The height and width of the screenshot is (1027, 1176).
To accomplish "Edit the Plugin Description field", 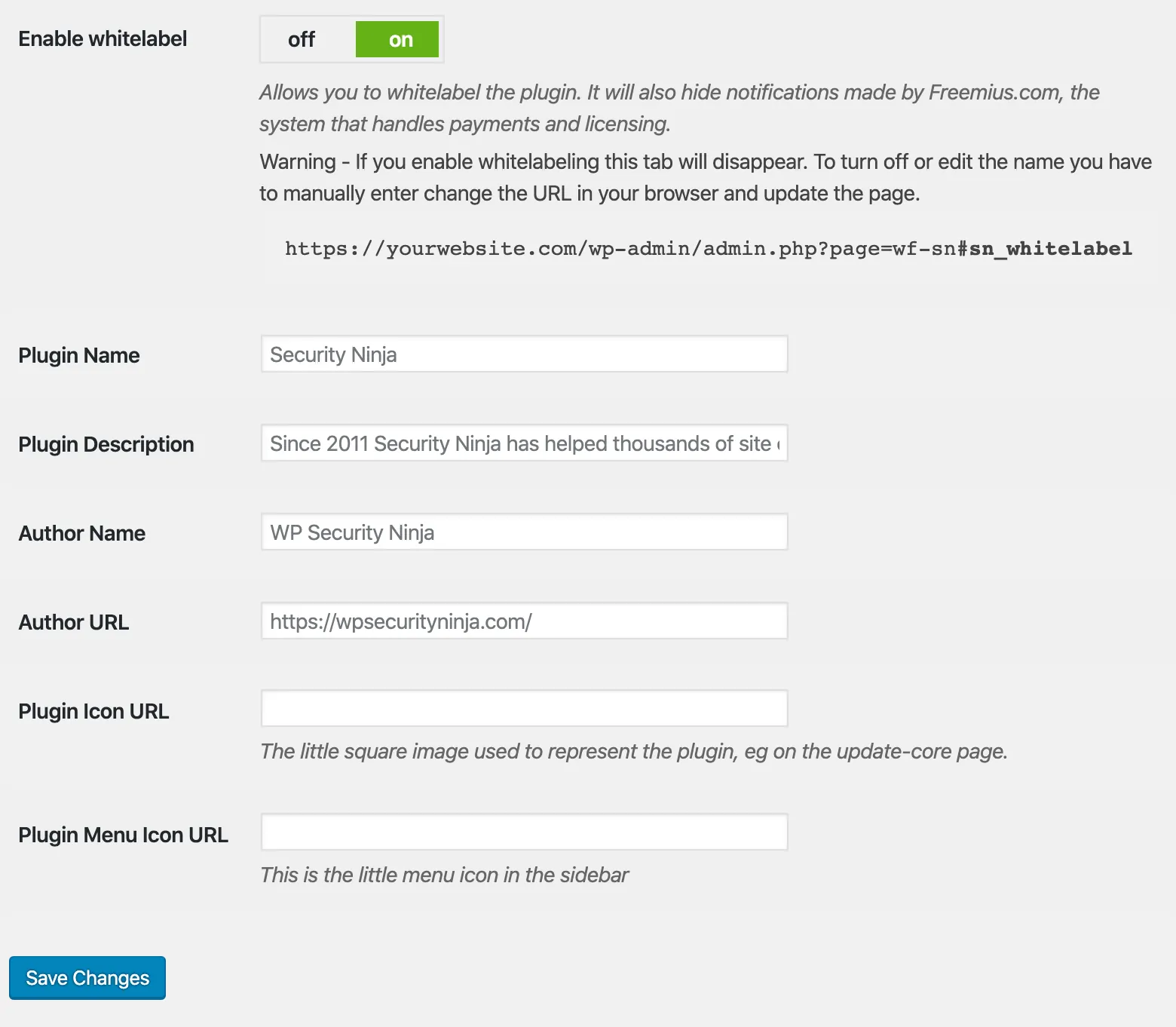I will (524, 443).
